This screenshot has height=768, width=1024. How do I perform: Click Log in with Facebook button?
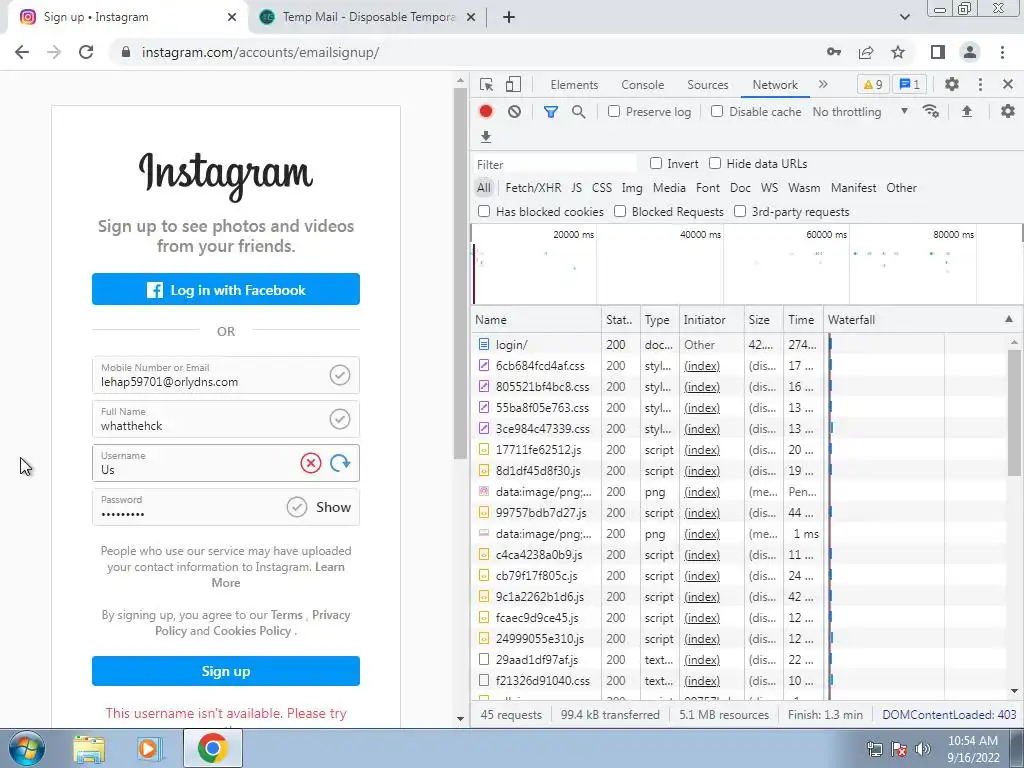tap(226, 289)
